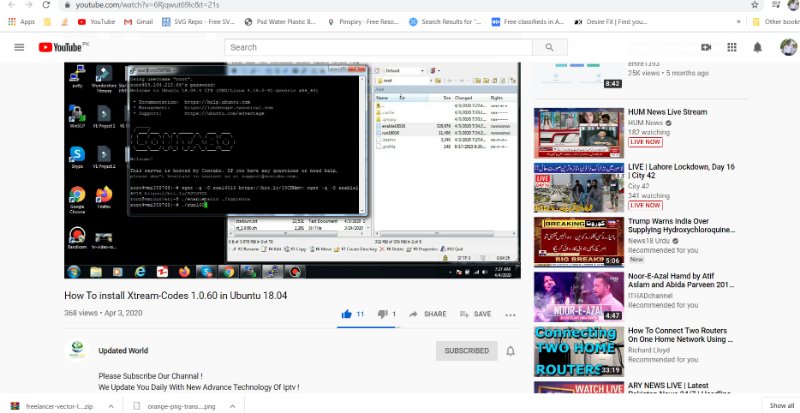Viewport: 800px width, 413px height.
Task: Open the SVG Repo bookmark
Action: [186, 21]
